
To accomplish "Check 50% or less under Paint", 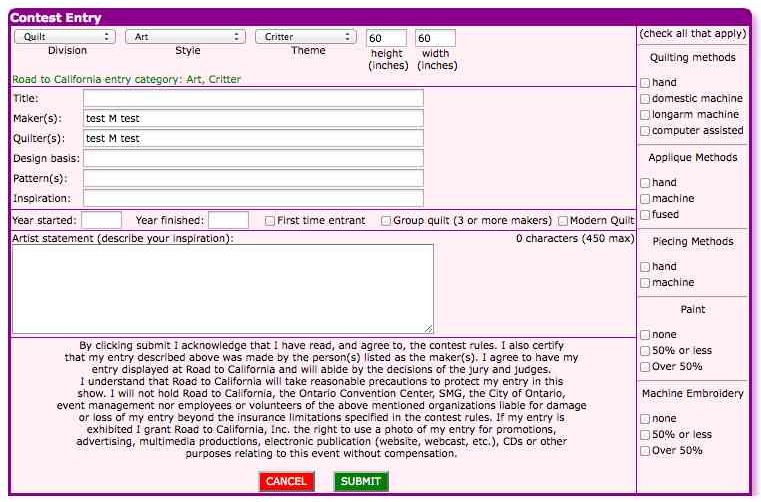I will click(x=645, y=351).
